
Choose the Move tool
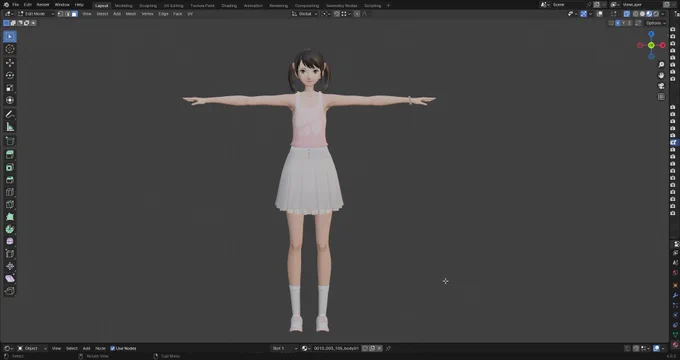[x=10, y=63]
